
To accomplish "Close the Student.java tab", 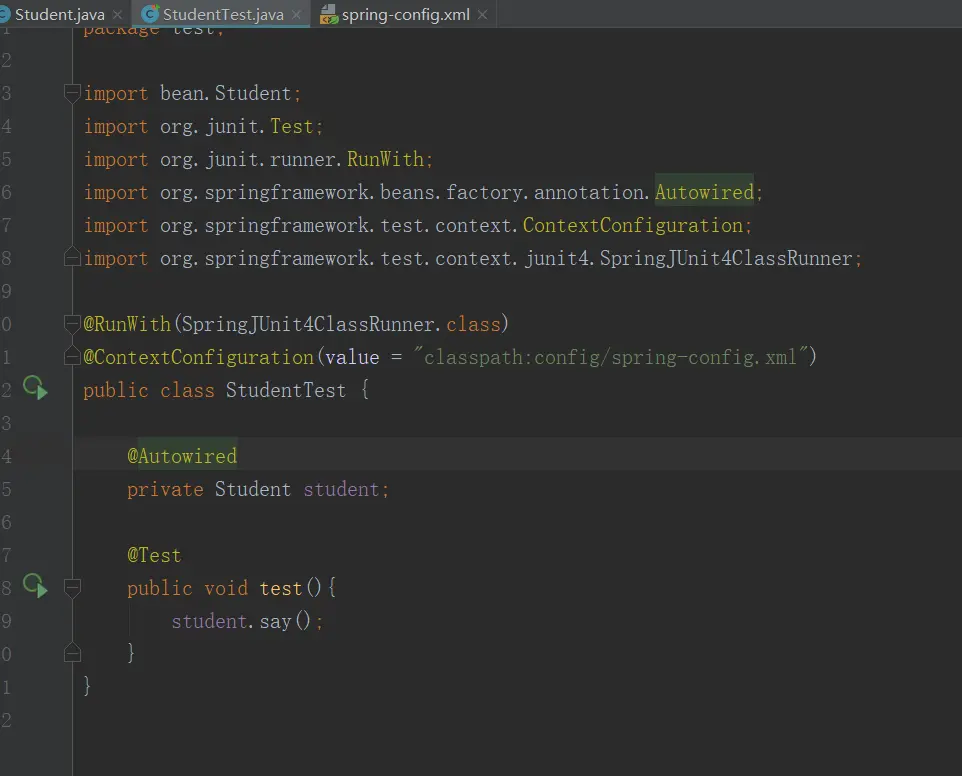I will [x=117, y=14].
